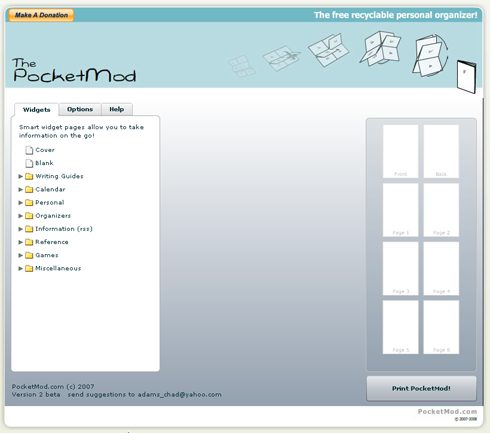Expand the Miscellaneous tree arrow
Viewport: 490px width, 433px height.
21,268
